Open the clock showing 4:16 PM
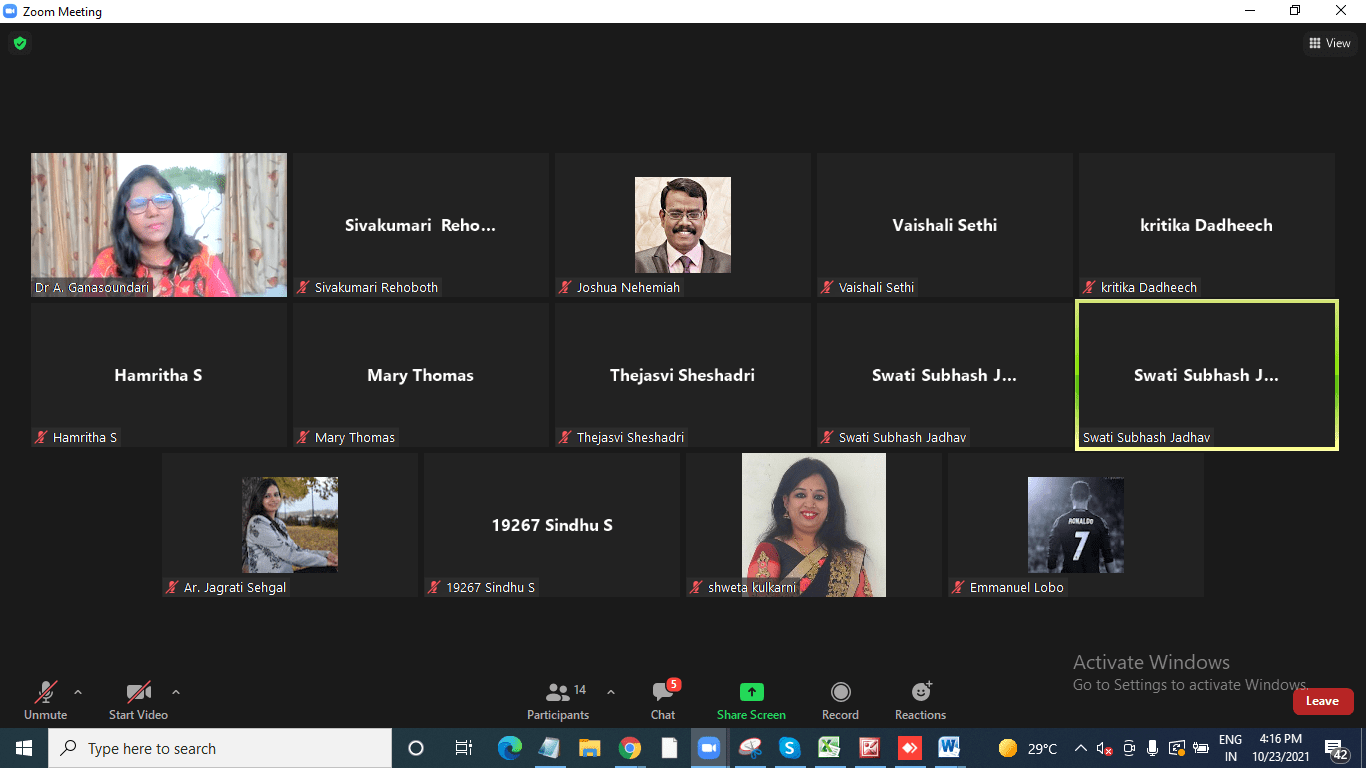Screen dimensions: 1366x768 click(1280, 748)
